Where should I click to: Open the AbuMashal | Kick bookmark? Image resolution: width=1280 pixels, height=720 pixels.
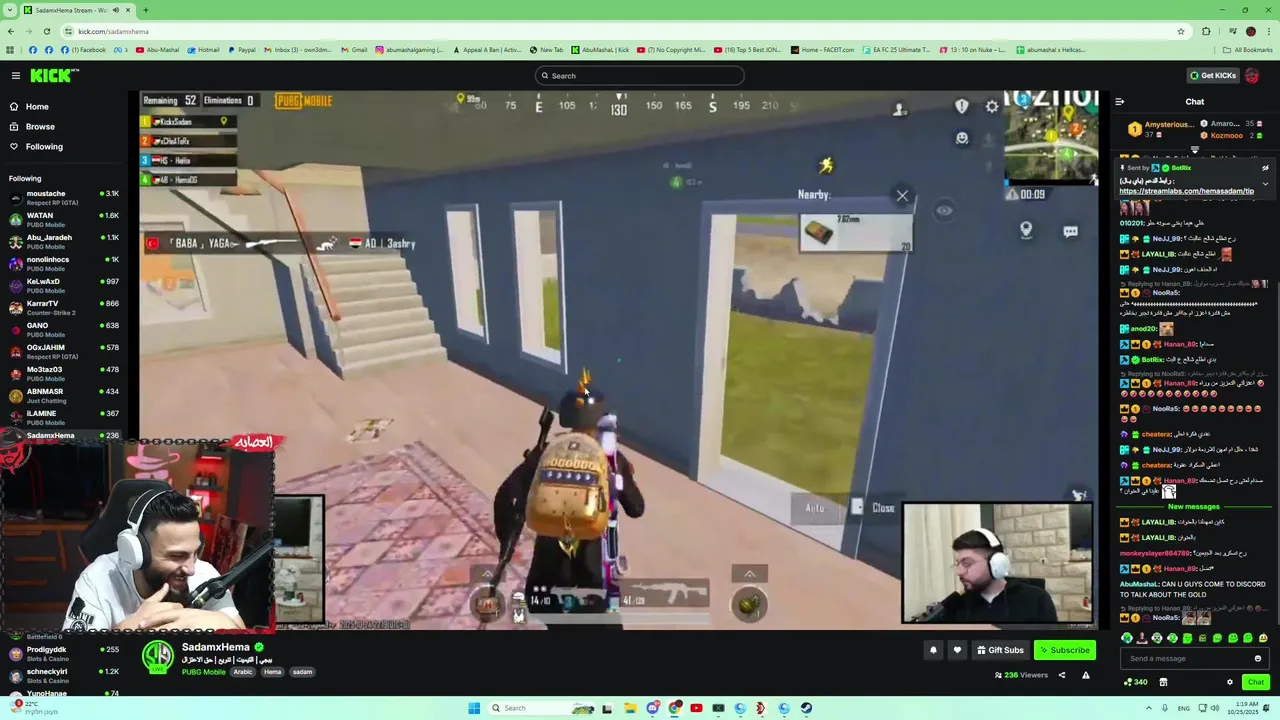click(x=600, y=50)
